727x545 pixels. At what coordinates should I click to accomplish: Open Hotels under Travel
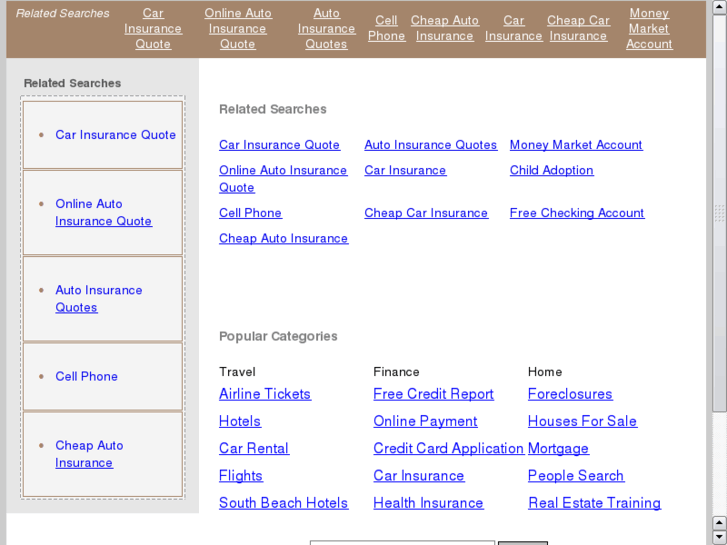[x=240, y=422]
